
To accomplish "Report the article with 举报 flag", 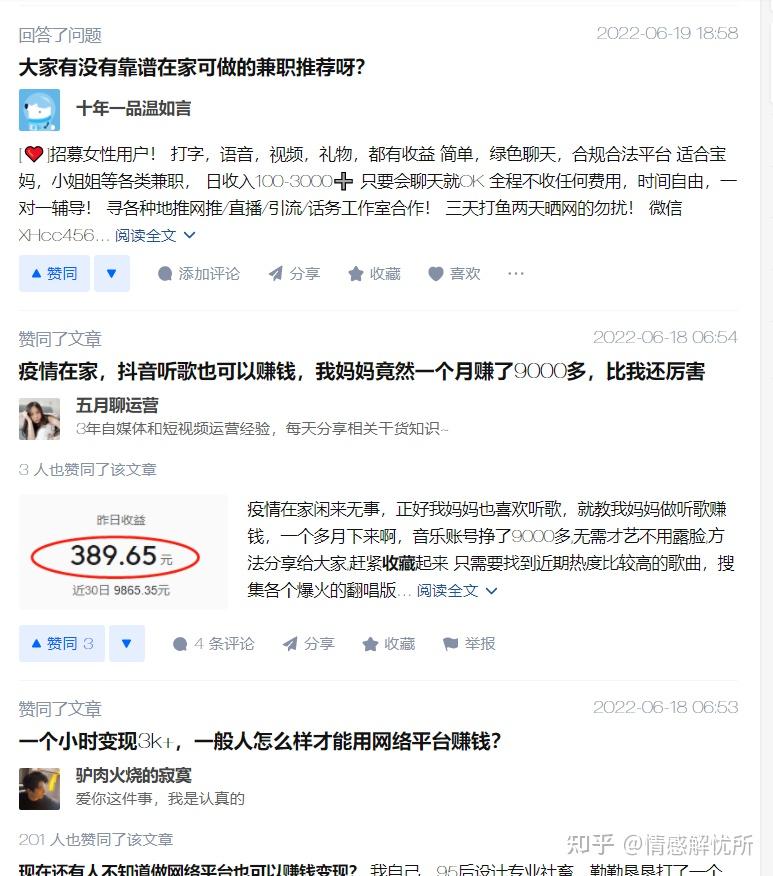I will coord(469,644).
